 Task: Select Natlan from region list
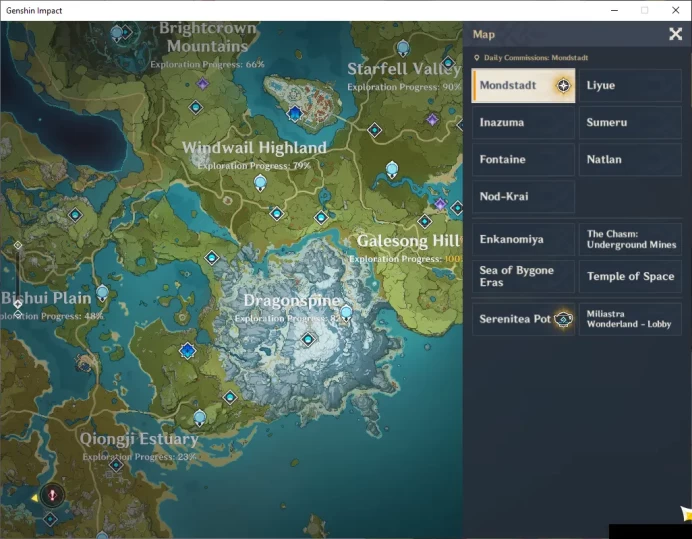coord(630,159)
